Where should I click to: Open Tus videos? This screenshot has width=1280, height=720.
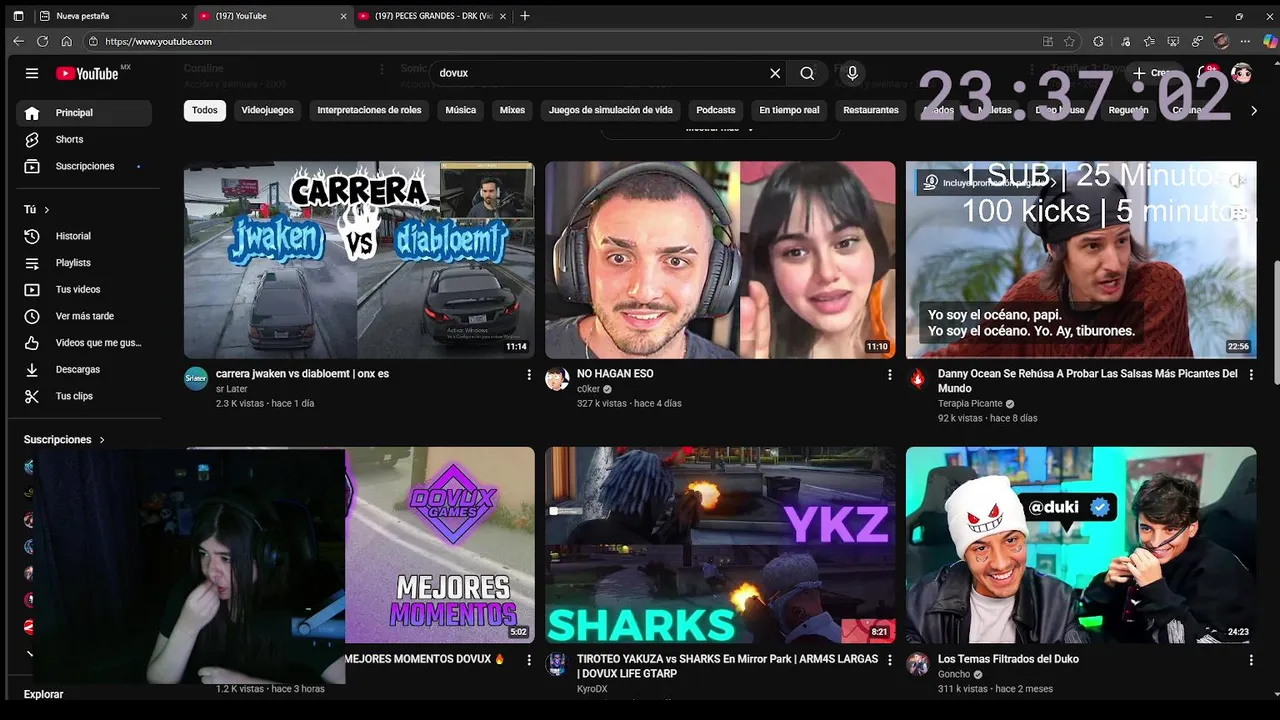click(x=84, y=290)
